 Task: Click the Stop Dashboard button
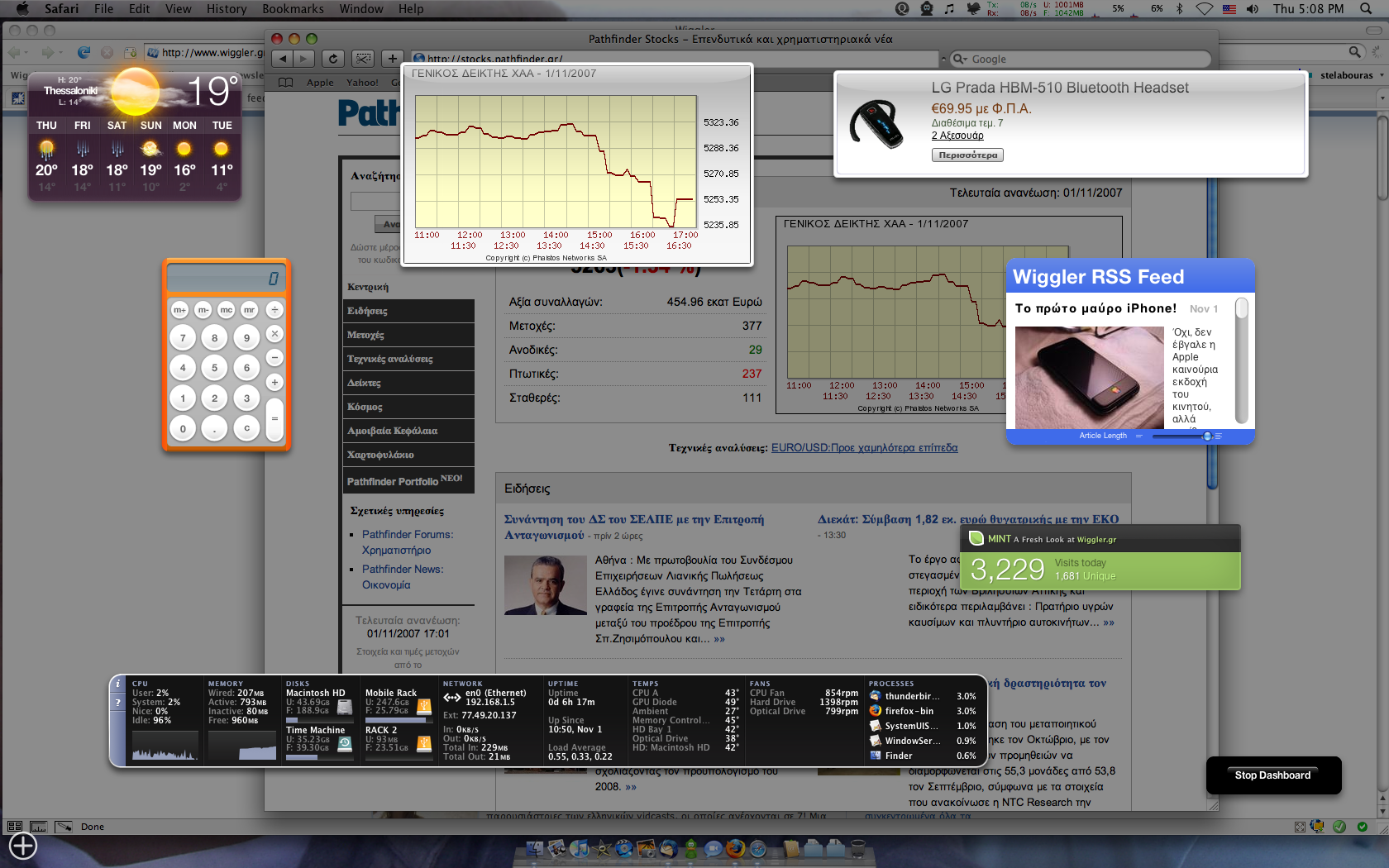click(1273, 775)
